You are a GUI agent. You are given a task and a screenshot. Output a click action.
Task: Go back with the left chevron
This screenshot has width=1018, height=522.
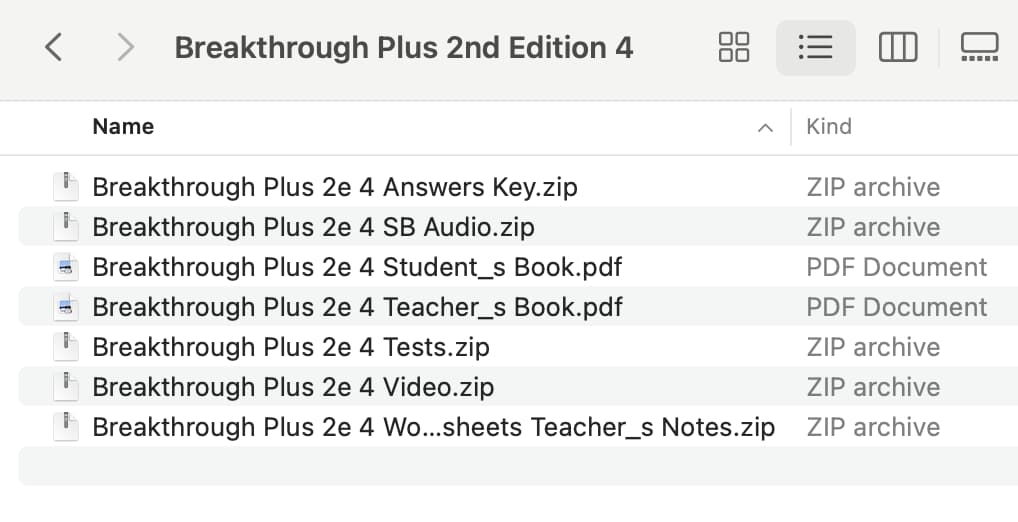(x=54, y=47)
